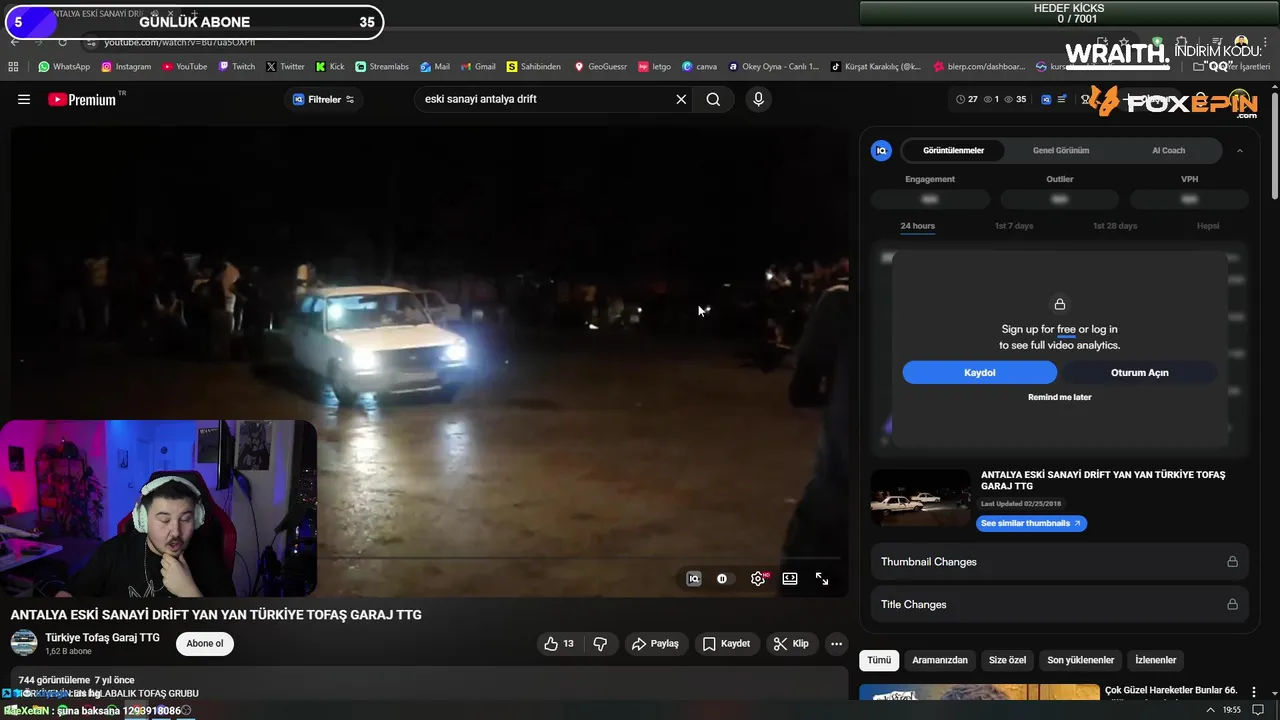This screenshot has width=1280, height=720.
Task: Click the 19:55 taskbar clock
Action: coord(1231,709)
